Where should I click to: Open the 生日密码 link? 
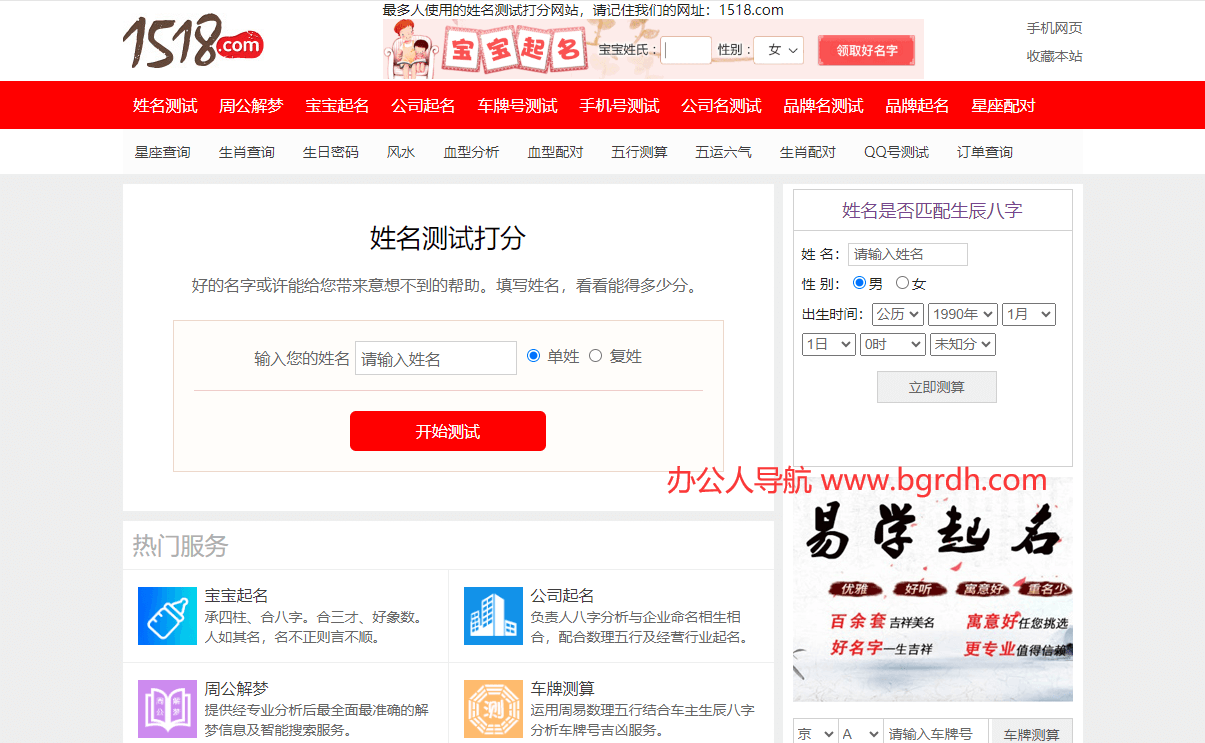[x=331, y=152]
